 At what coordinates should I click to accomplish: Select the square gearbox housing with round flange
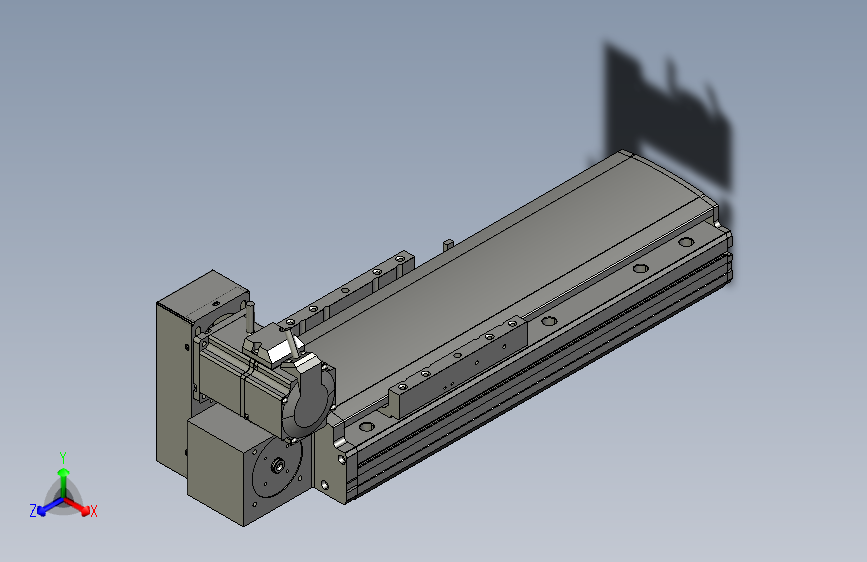tap(243, 467)
